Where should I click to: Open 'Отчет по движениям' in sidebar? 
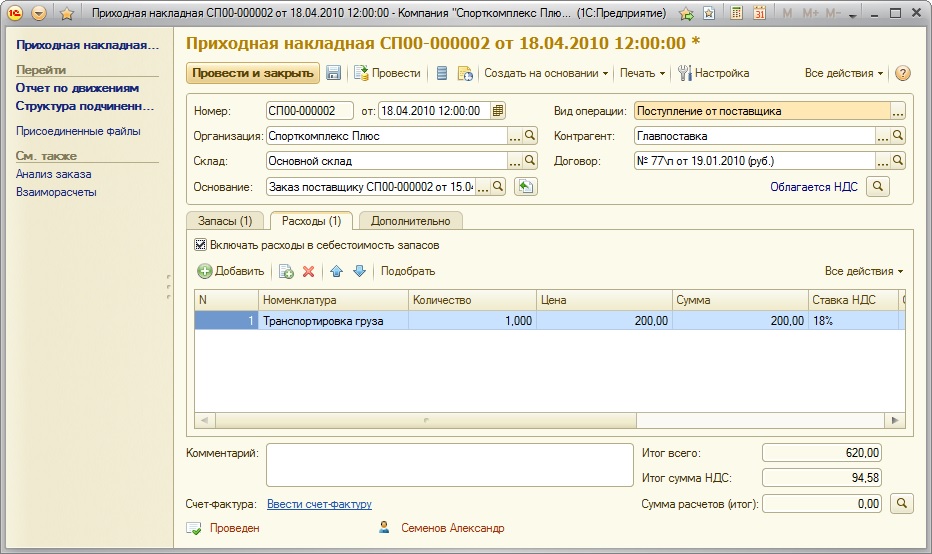pos(77,88)
